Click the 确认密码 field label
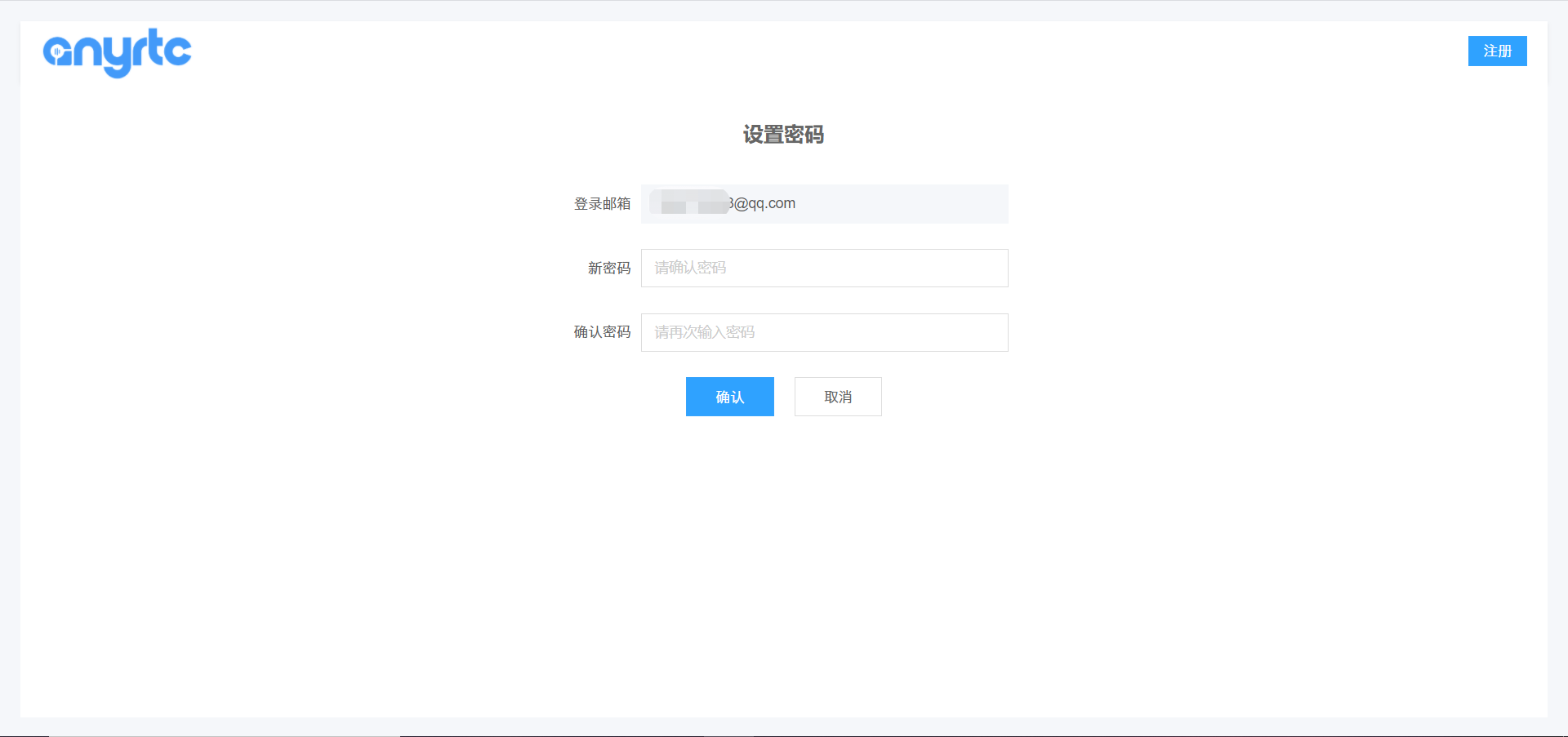 click(602, 332)
